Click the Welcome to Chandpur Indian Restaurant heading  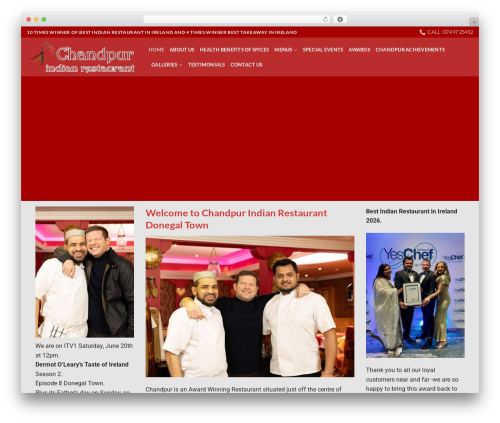click(236, 219)
